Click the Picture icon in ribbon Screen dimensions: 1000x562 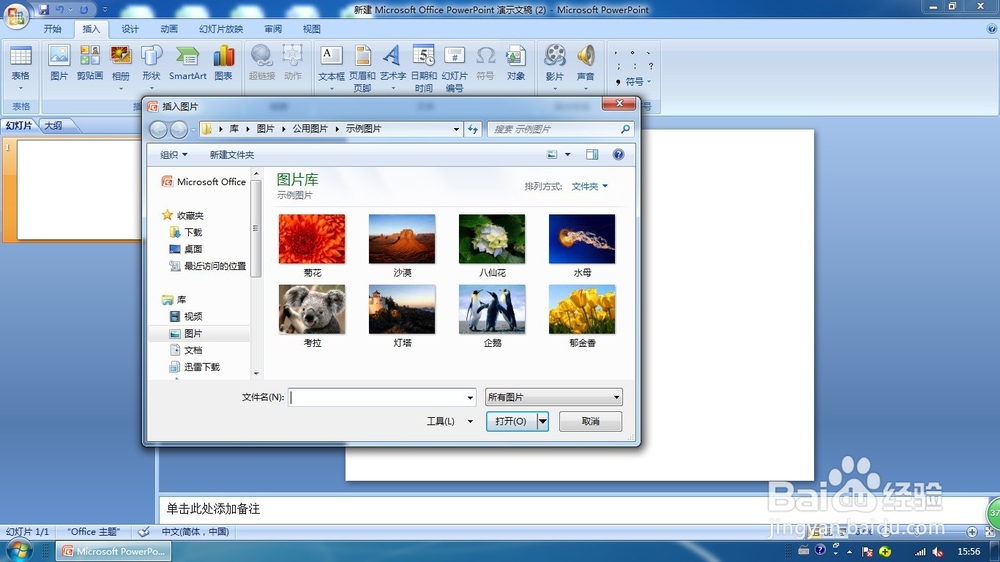(59, 63)
